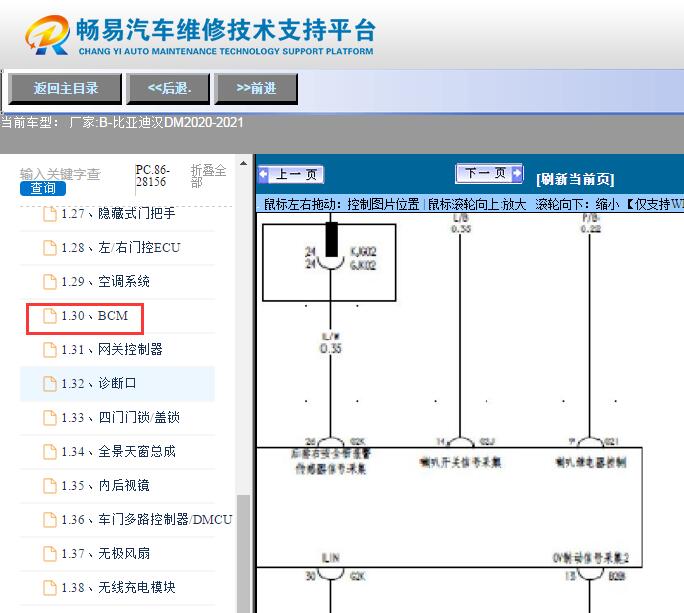
Task: Go to previous page with 上一页
Action: tap(291, 175)
